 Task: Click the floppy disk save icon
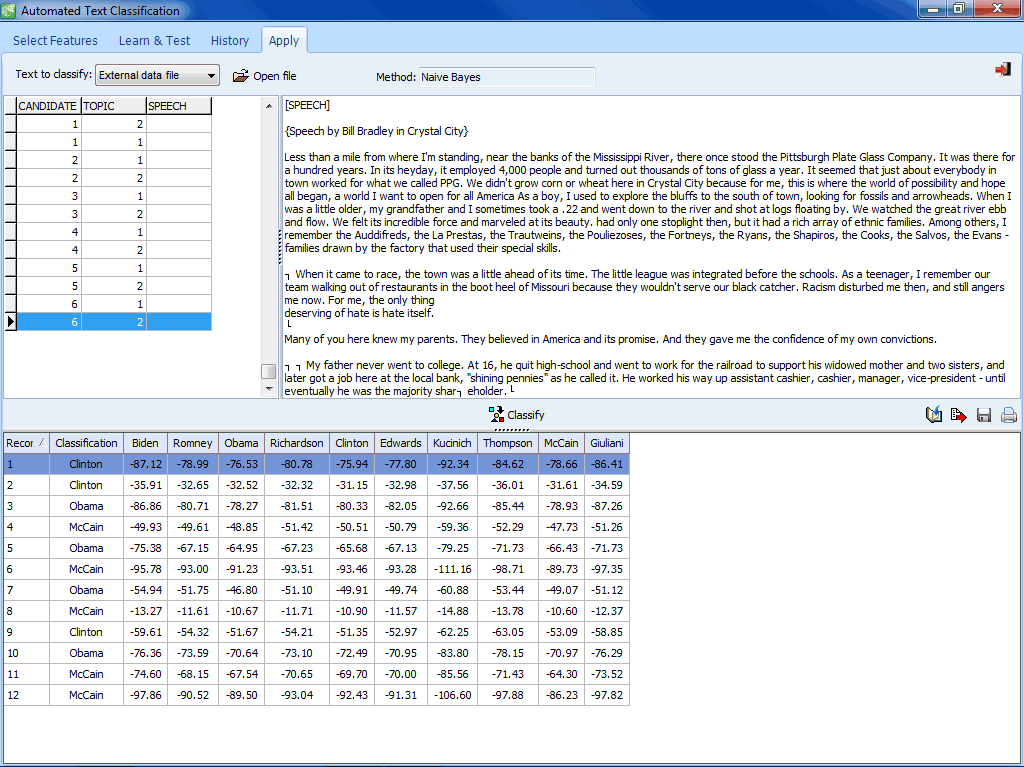[984, 415]
